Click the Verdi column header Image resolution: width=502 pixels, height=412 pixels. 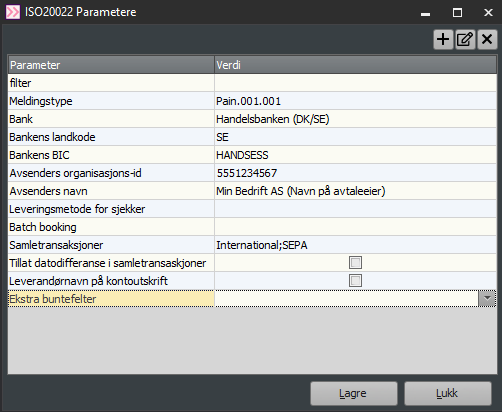(x=355, y=65)
